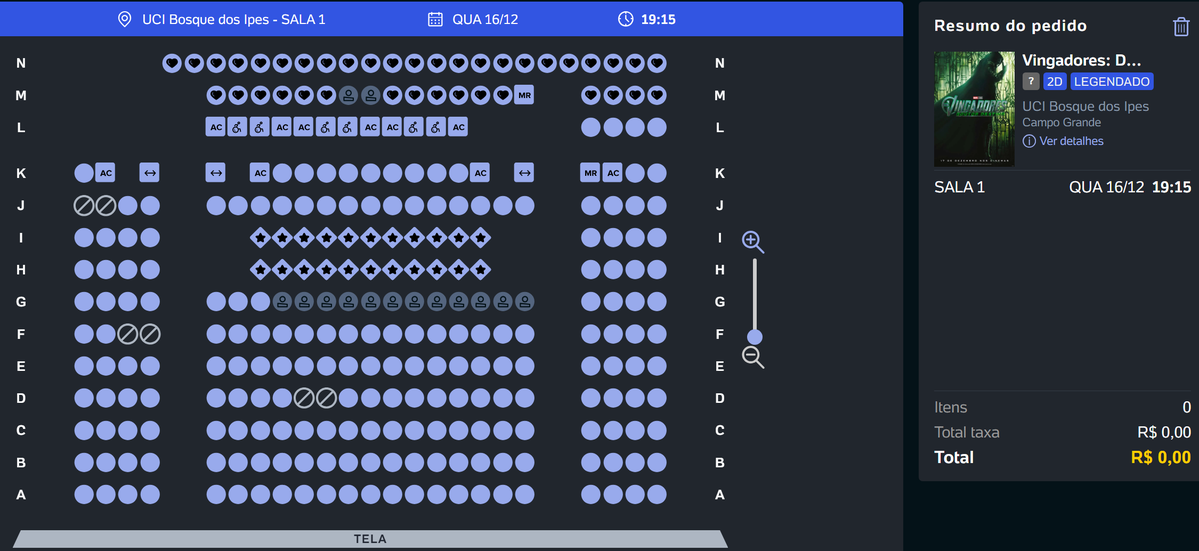The height and width of the screenshot is (551, 1199).
Task: Click the TELA screen bar
Action: point(370,539)
